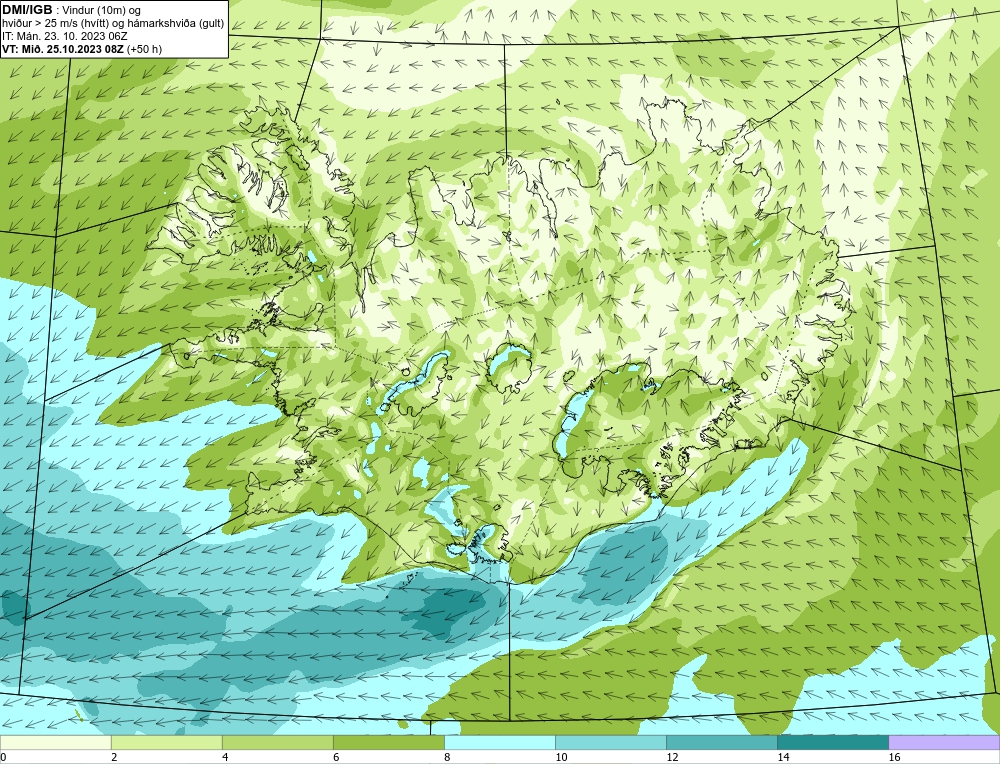Viewport: 1000px width, 764px height.
Task: Click the 10–12 m/s turquoise swatch
Action: pos(610,742)
